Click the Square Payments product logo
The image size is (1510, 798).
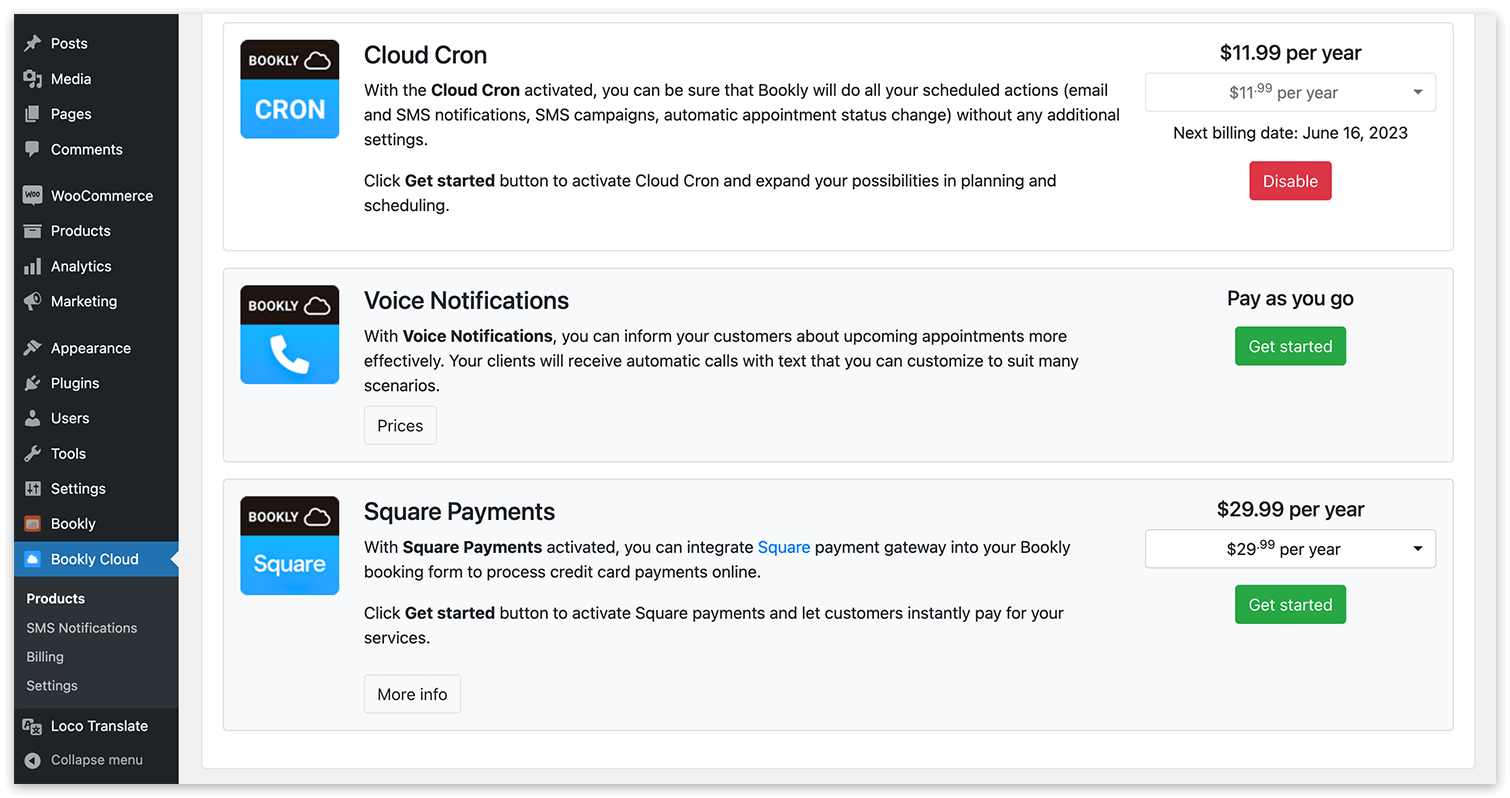pyautogui.click(x=290, y=546)
